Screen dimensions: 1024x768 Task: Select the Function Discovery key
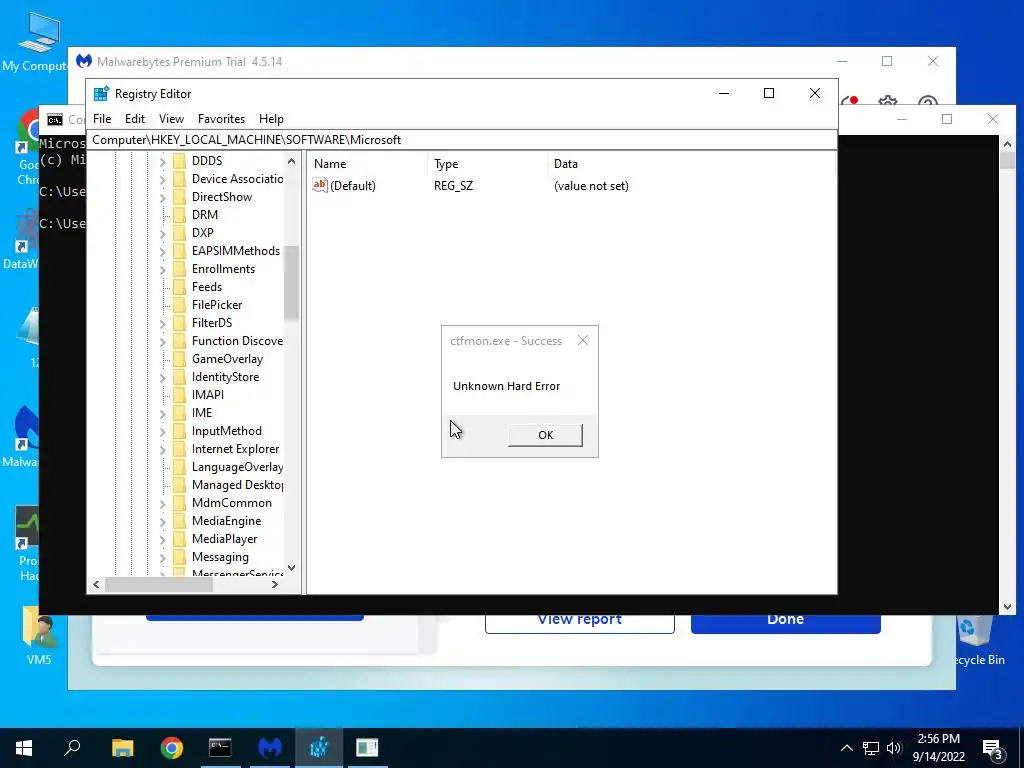click(237, 341)
